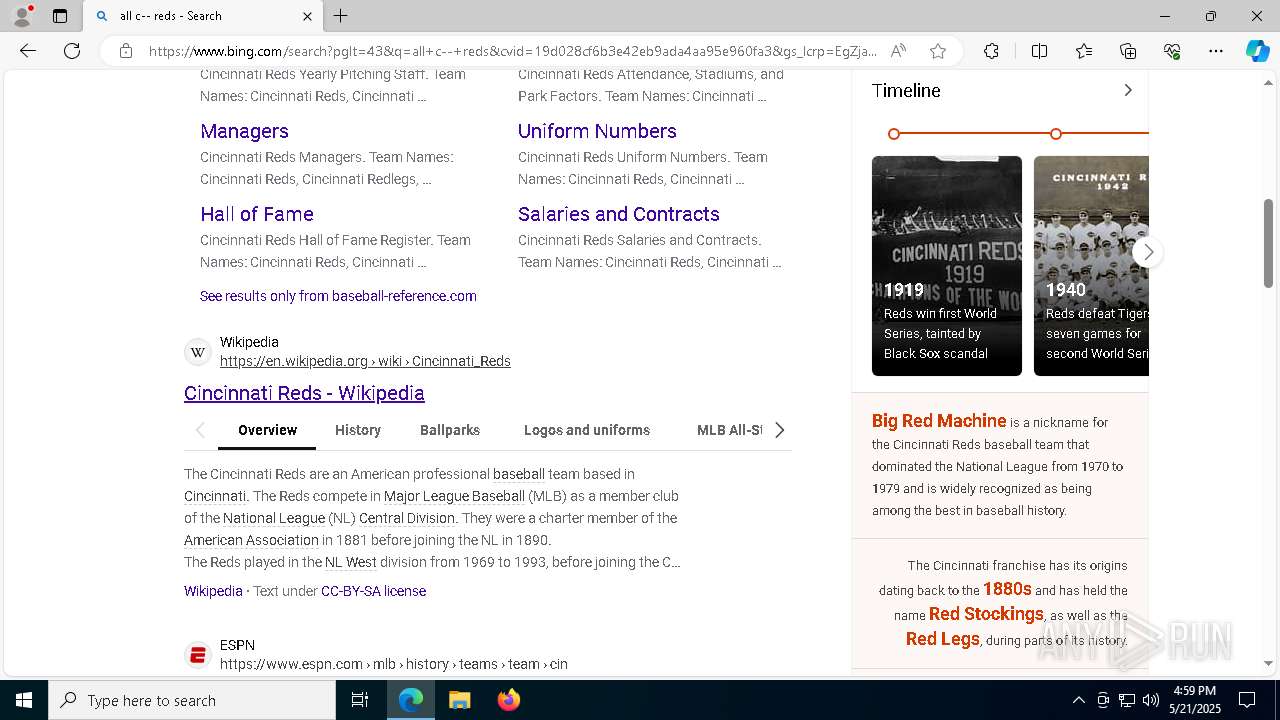This screenshot has height=720, width=1280.
Task: Open the Wikipedia source link below snippet
Action: [x=213, y=591]
